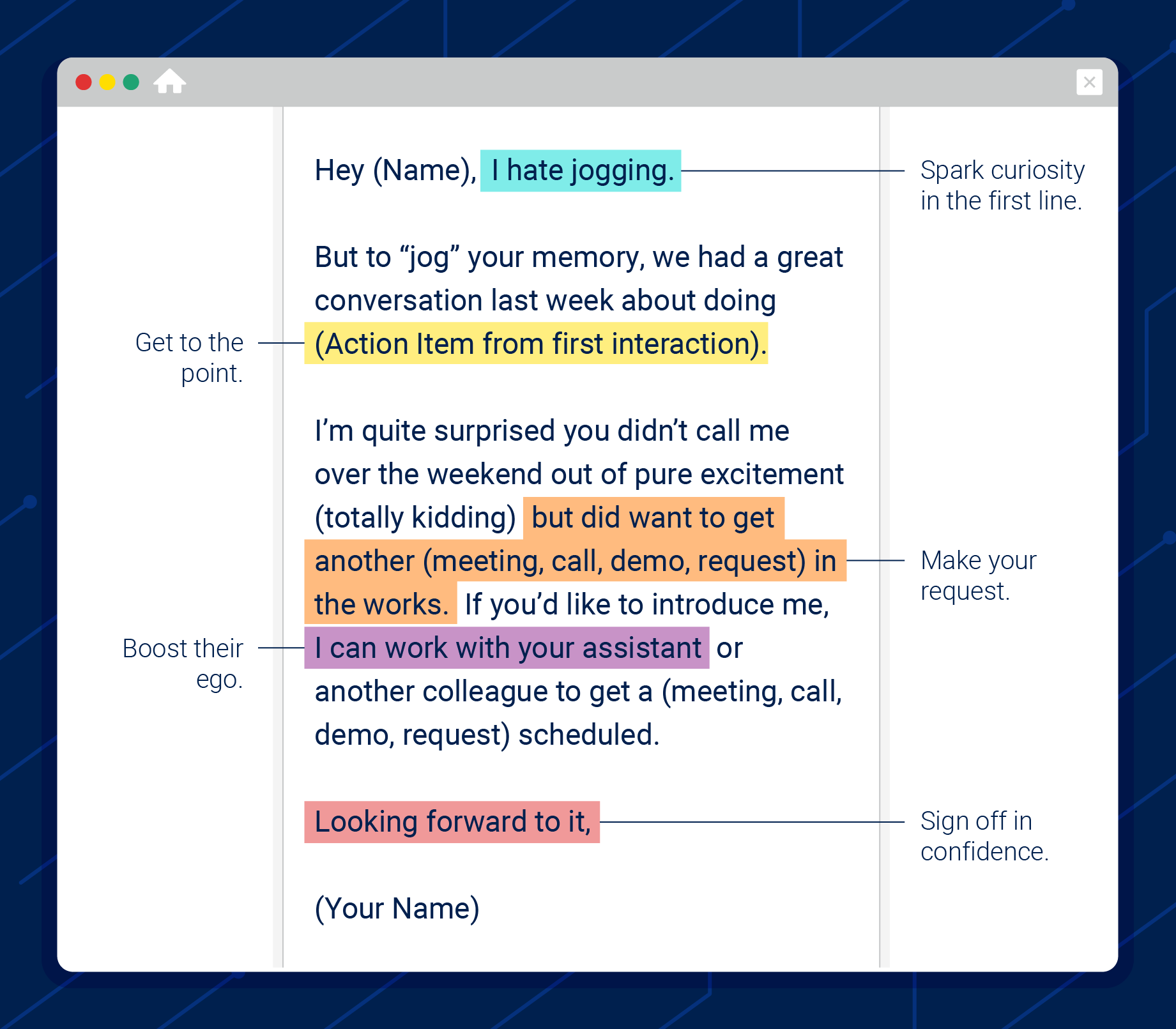This screenshot has width=1176, height=1029.
Task: Click the orange highlighted request sentence
Action: pyautogui.click(x=575, y=561)
